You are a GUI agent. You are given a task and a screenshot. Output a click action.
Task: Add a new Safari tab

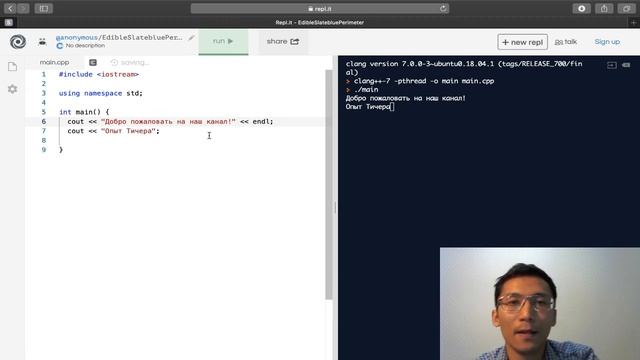(634, 22)
